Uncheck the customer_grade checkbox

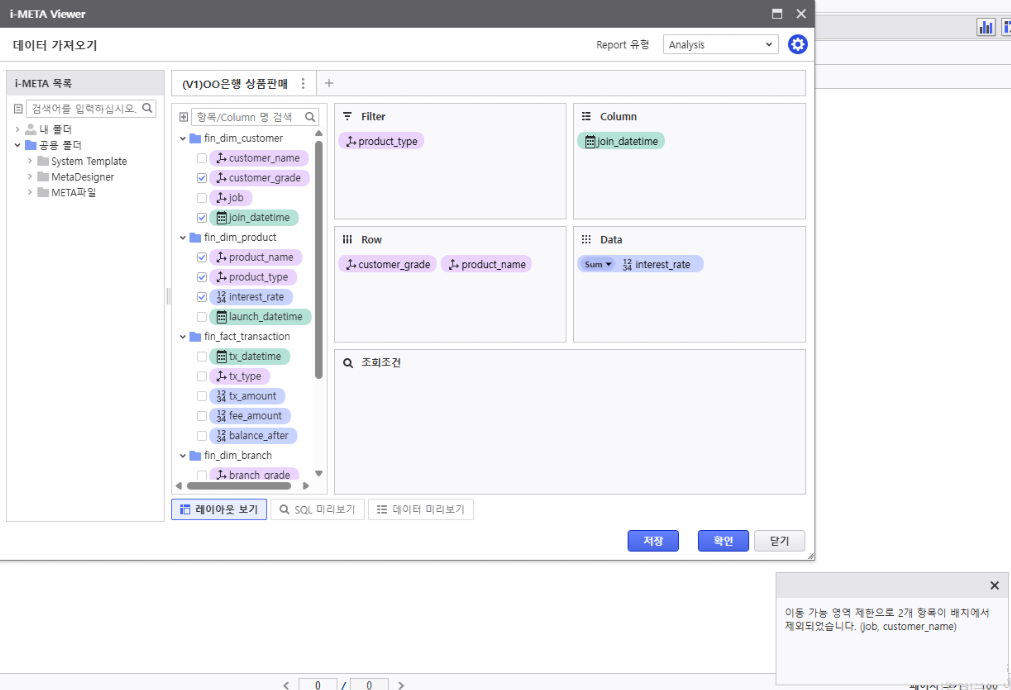coord(202,178)
